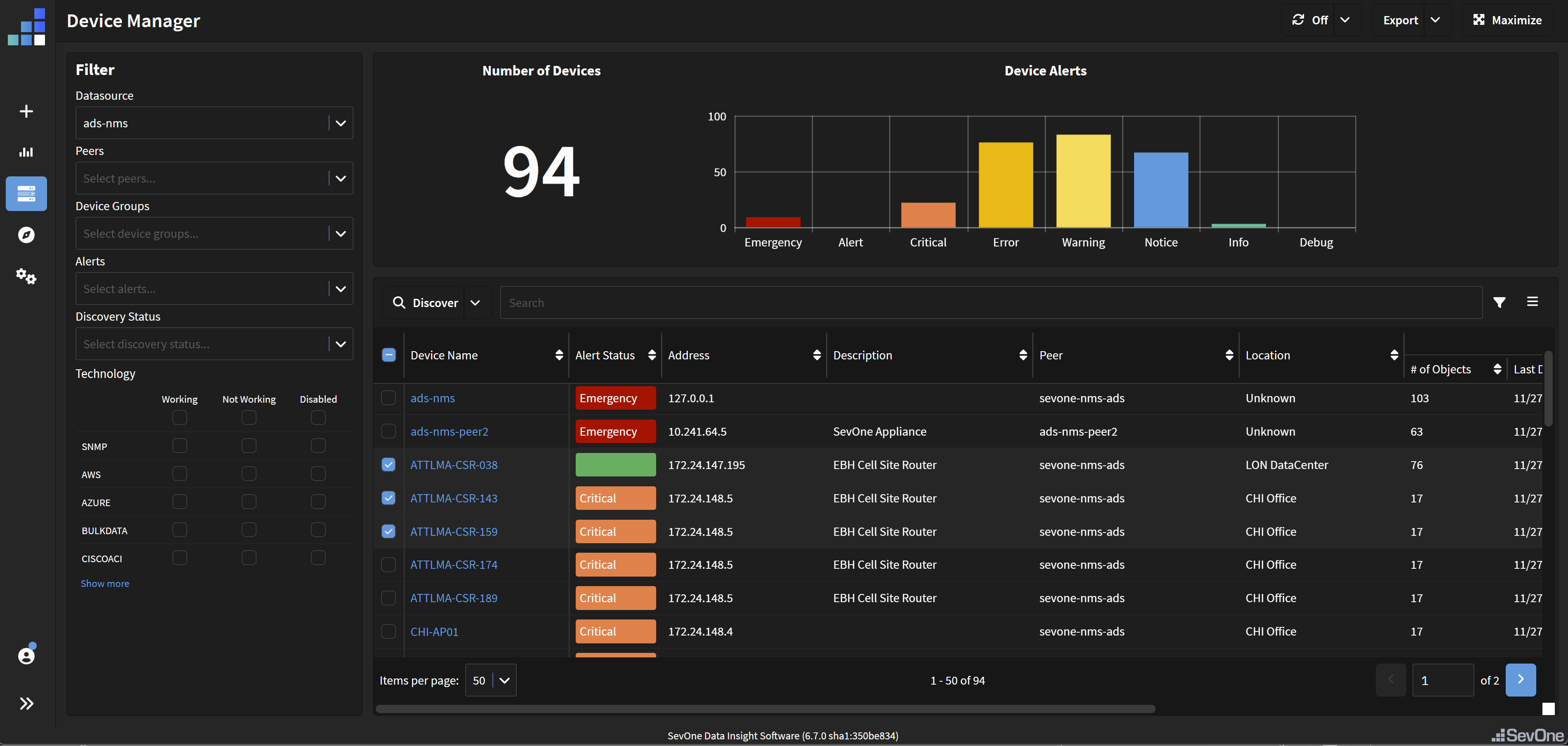The height and width of the screenshot is (746, 1568).
Task: Open the table column menu icon
Action: click(1532, 302)
